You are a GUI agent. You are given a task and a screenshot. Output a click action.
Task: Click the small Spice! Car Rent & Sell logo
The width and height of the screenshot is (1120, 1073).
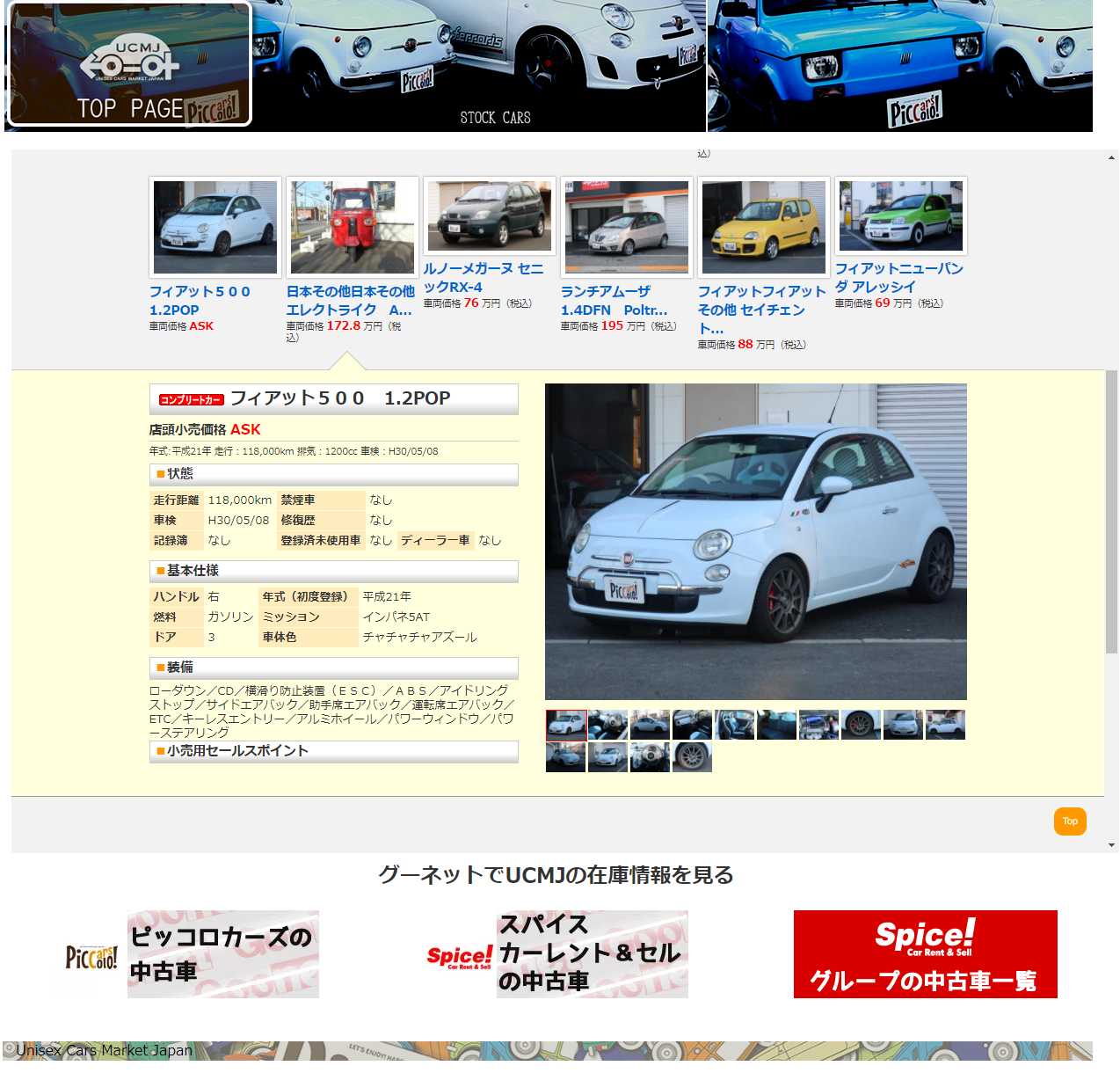(459, 957)
